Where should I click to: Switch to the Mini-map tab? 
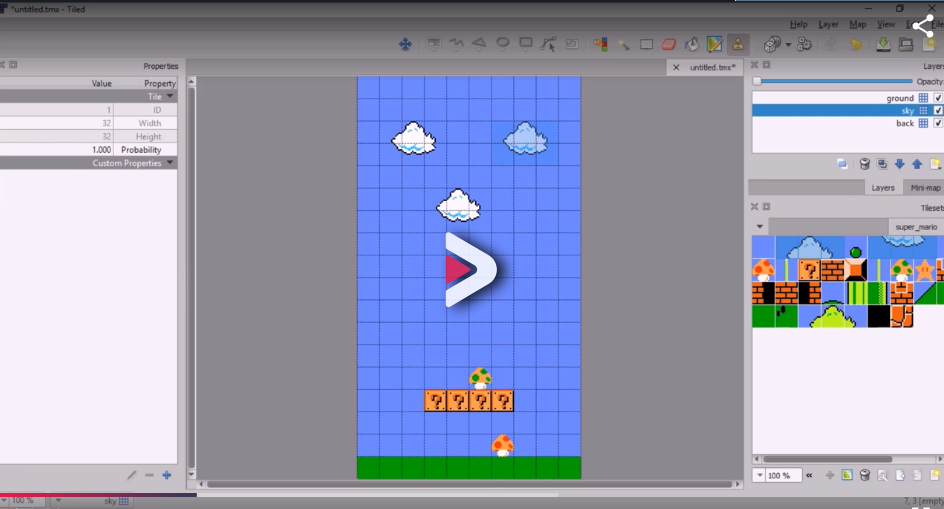tap(923, 187)
